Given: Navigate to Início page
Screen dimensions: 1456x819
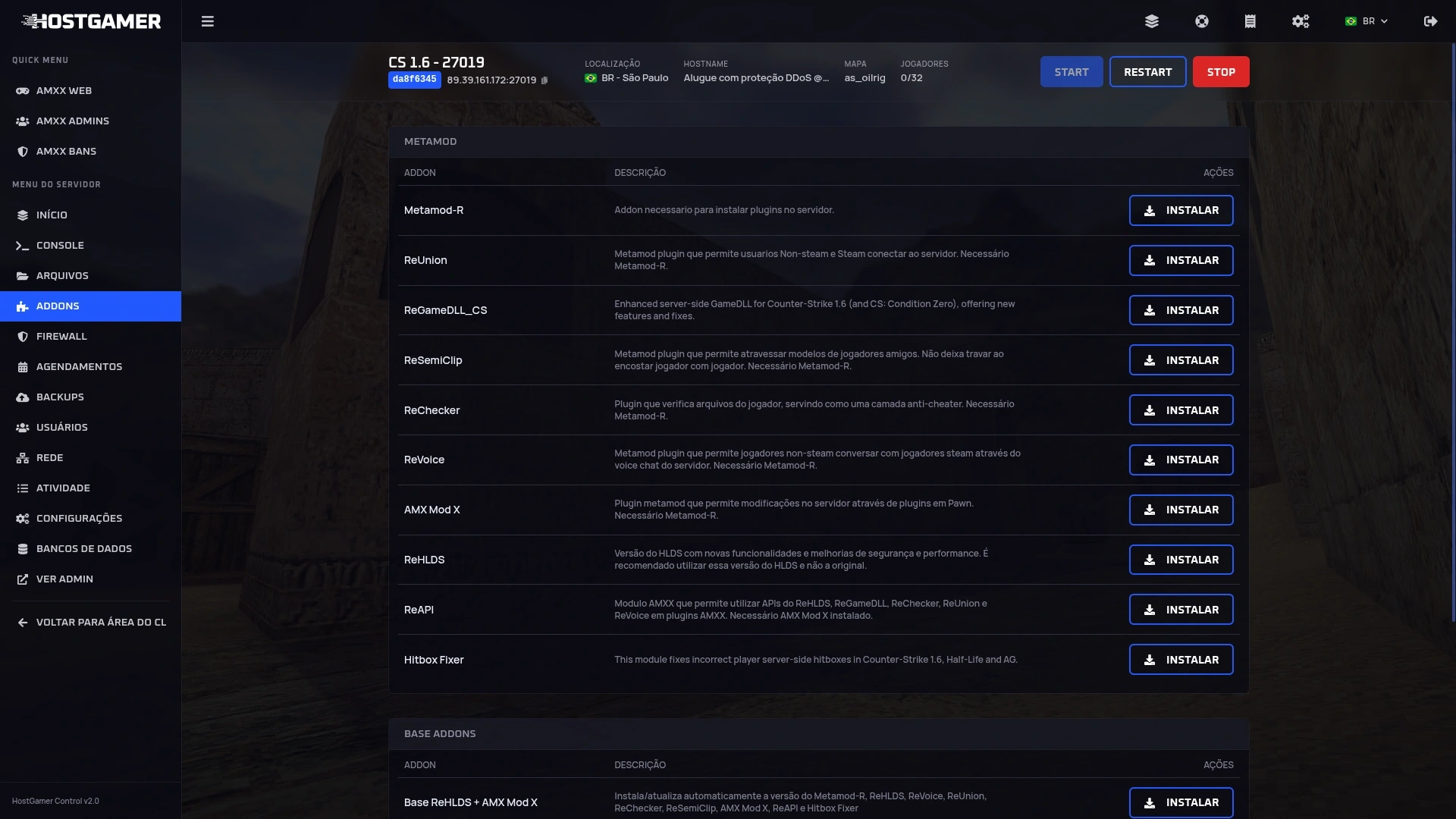Looking at the screenshot, I should [90, 215].
